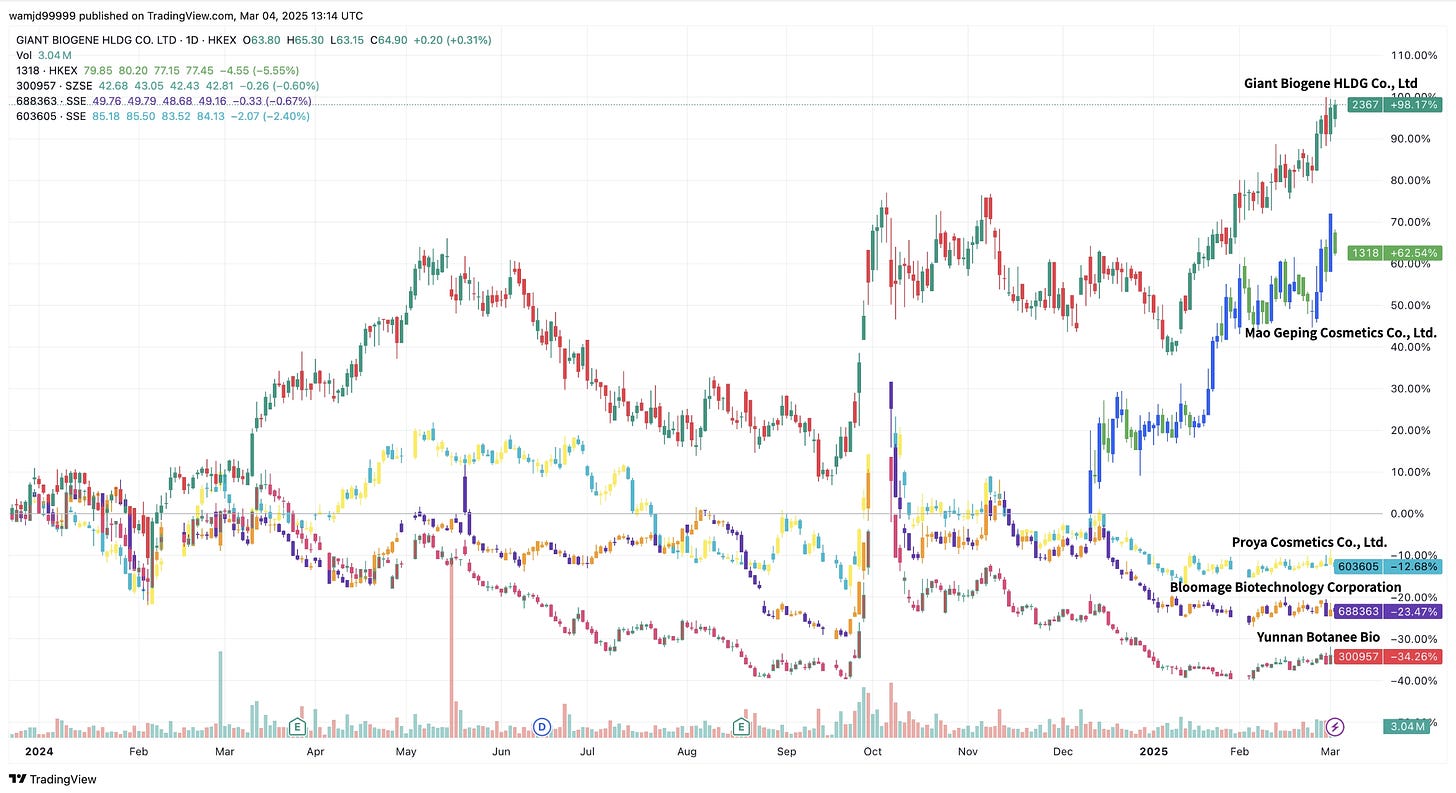Click the Aug time axis label
1456x793 pixels.
point(686,750)
